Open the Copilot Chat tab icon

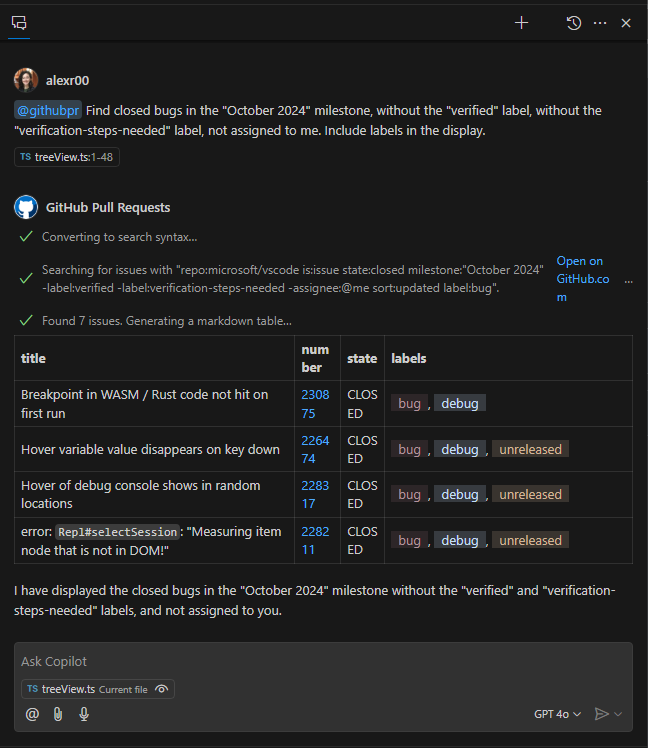20,23
